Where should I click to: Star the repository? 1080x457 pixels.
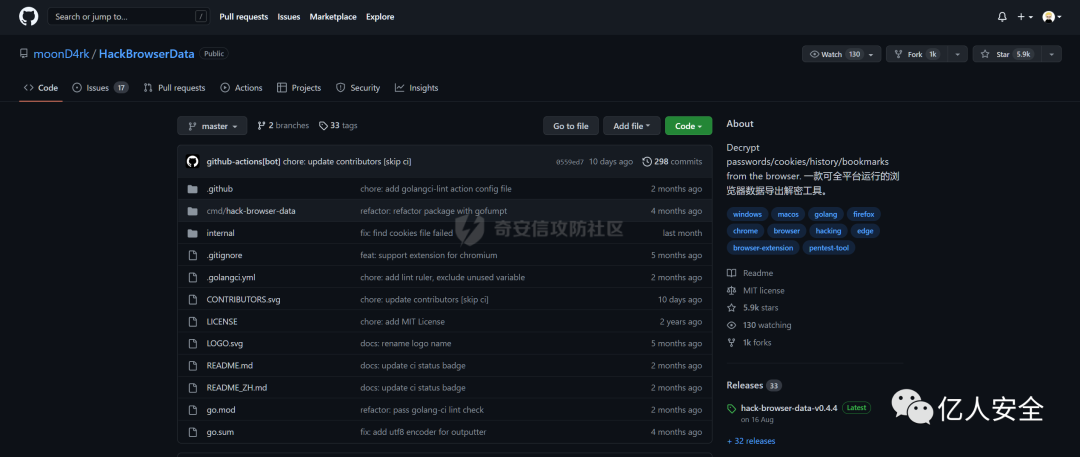pos(1006,54)
